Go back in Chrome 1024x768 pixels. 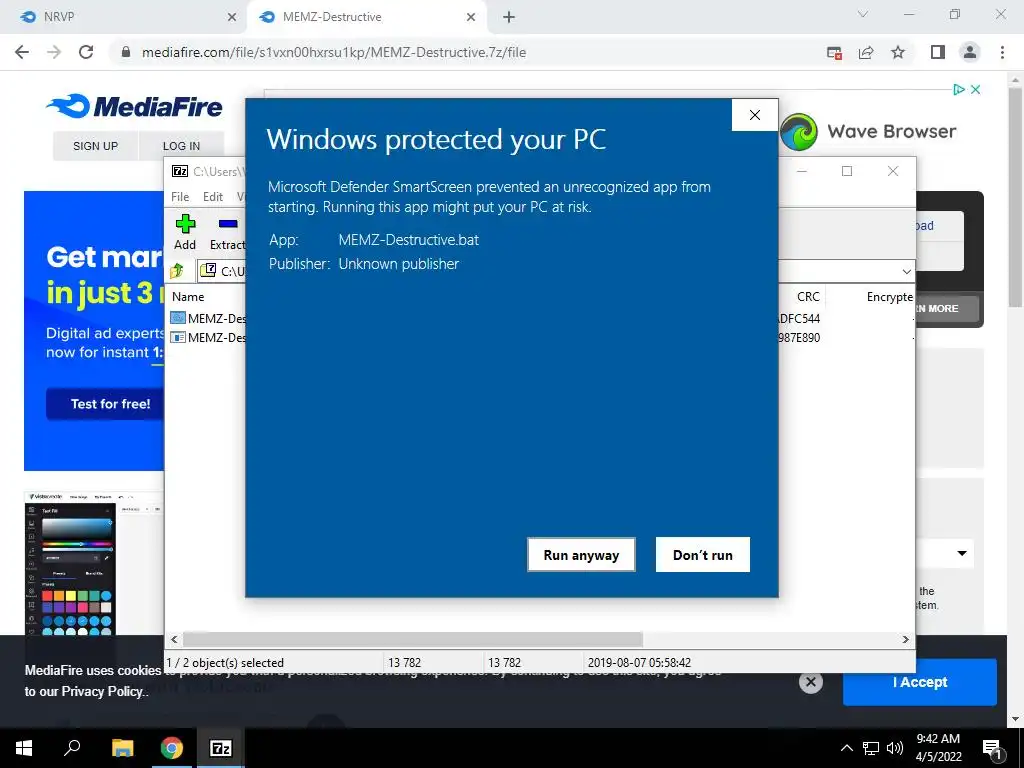point(22,52)
